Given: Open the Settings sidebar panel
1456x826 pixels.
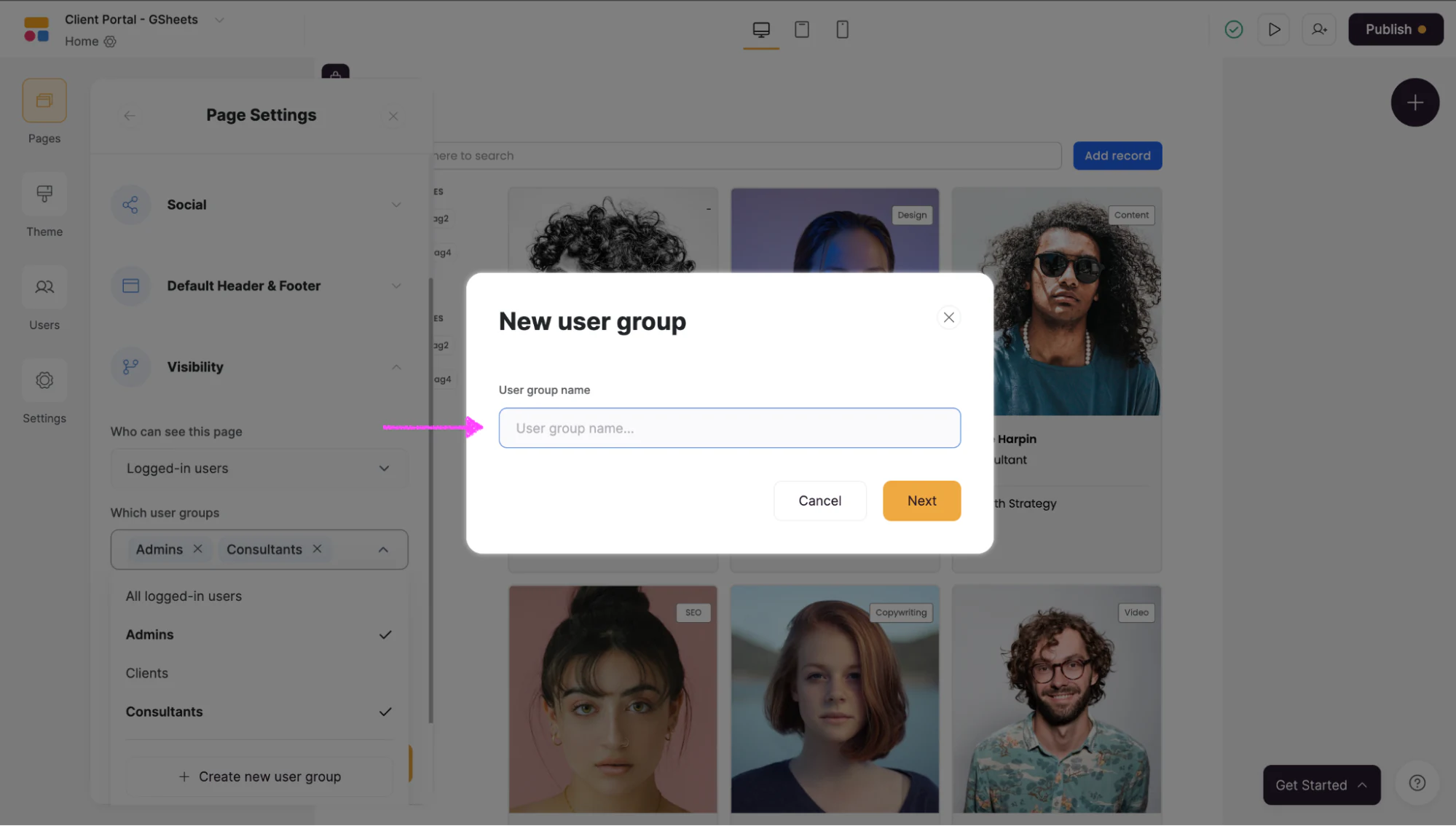Looking at the screenshot, I should coord(44,380).
